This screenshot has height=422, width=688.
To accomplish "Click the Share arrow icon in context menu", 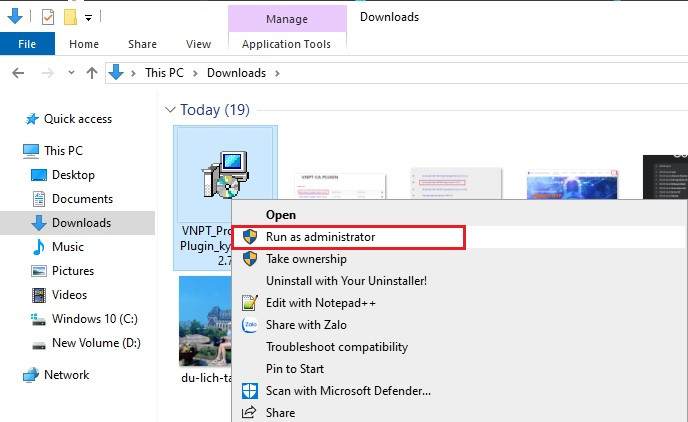I will point(249,411).
